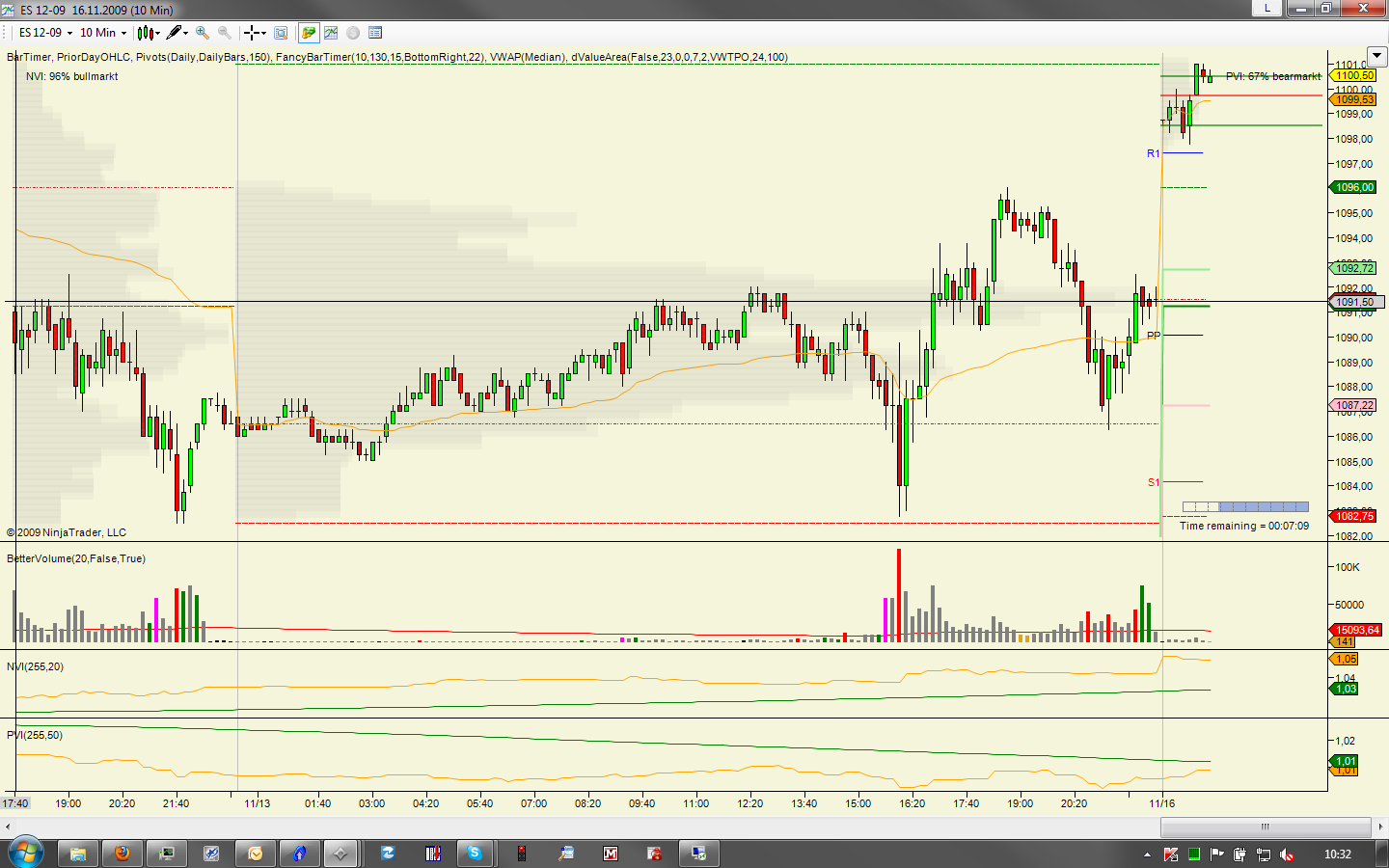Click the R1 pivot label

(x=1153, y=153)
